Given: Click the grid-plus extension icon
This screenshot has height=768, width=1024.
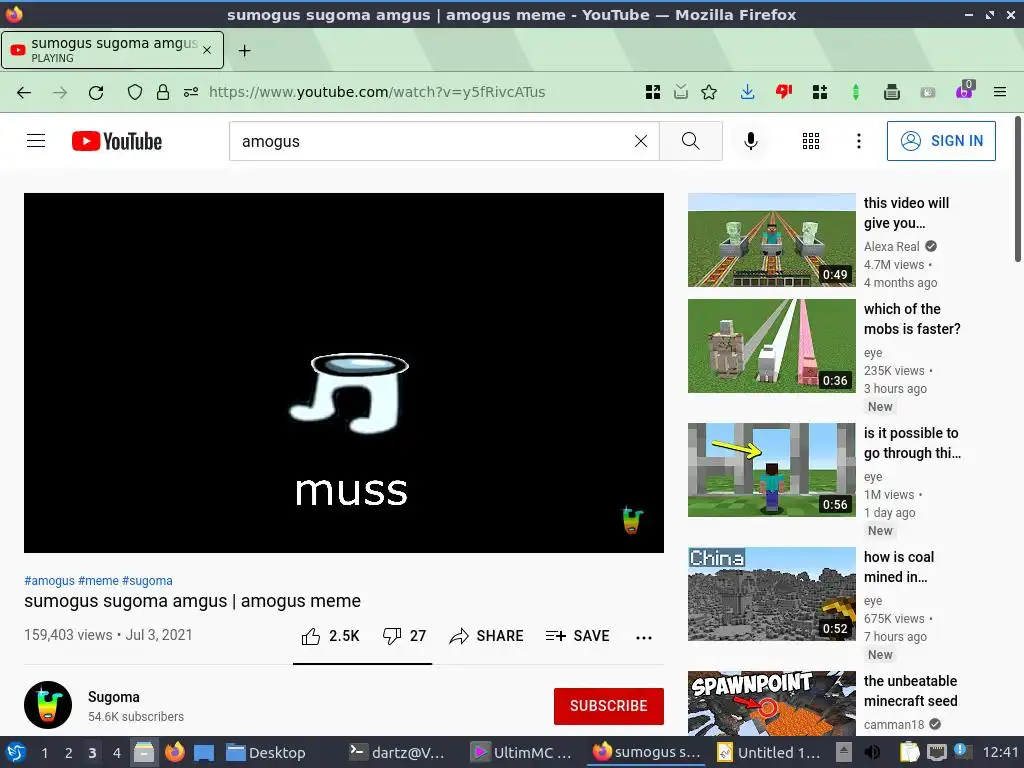Looking at the screenshot, I should [x=820, y=92].
